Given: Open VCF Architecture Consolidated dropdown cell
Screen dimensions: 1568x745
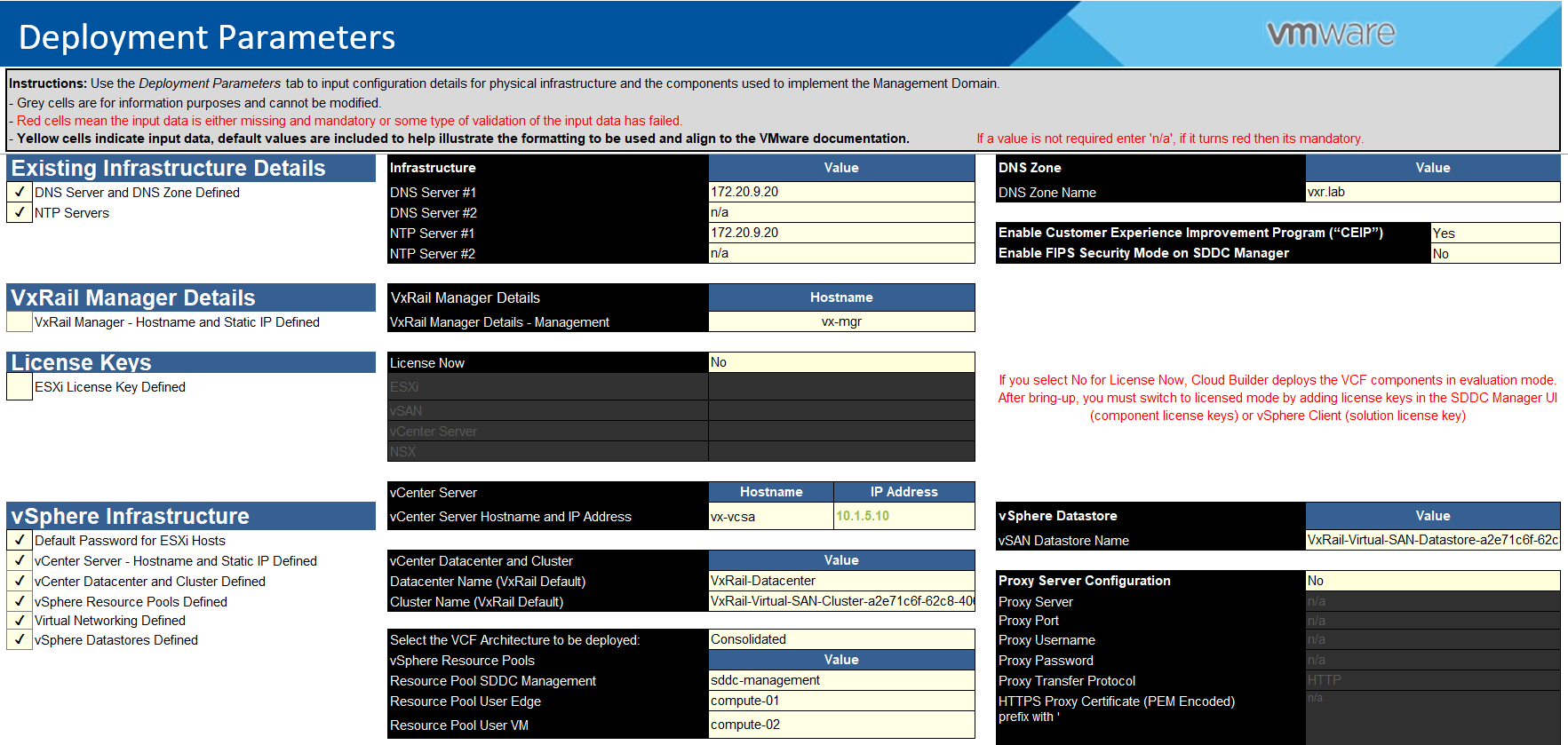Looking at the screenshot, I should click(x=841, y=639).
